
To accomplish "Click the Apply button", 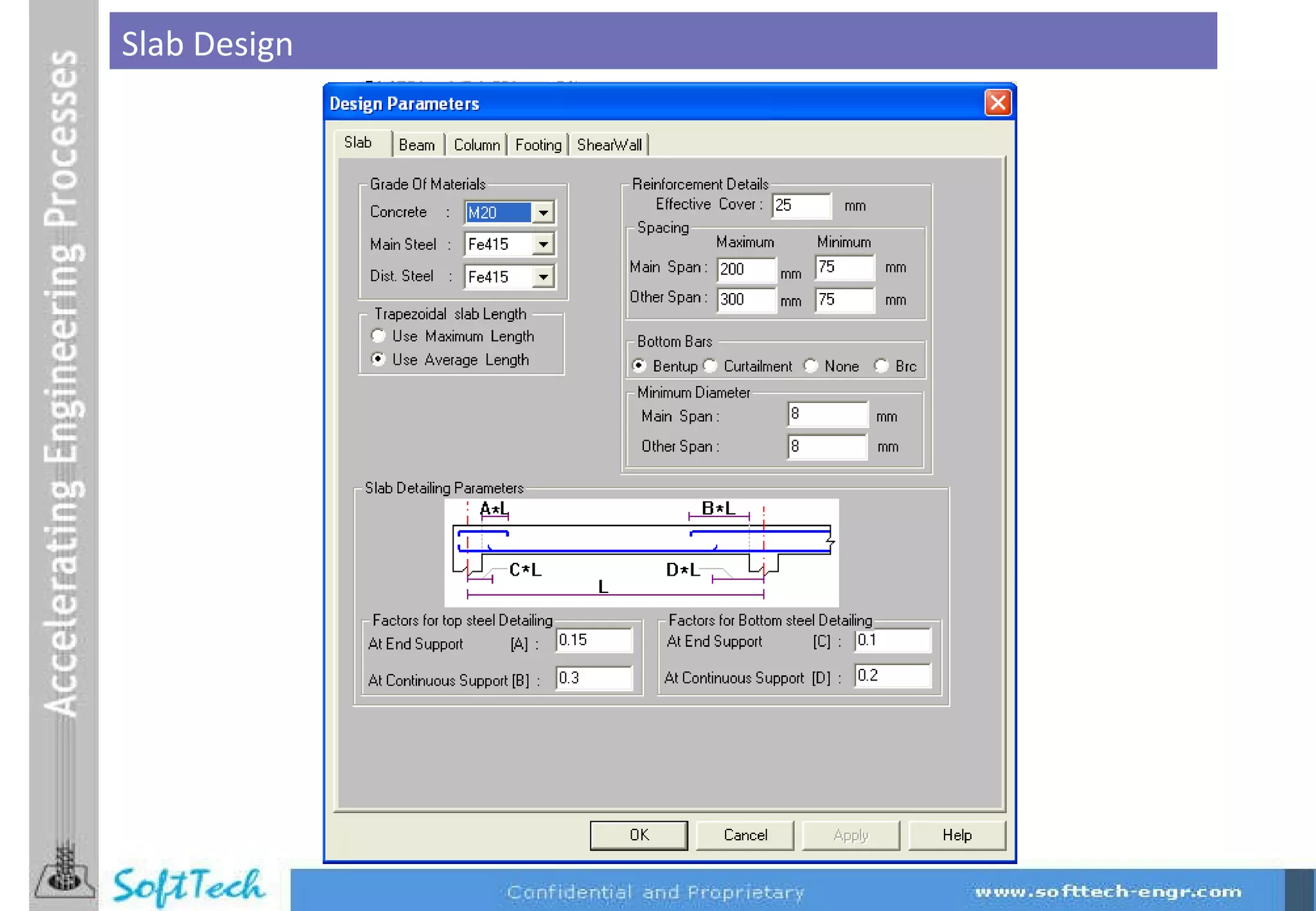I will [851, 835].
